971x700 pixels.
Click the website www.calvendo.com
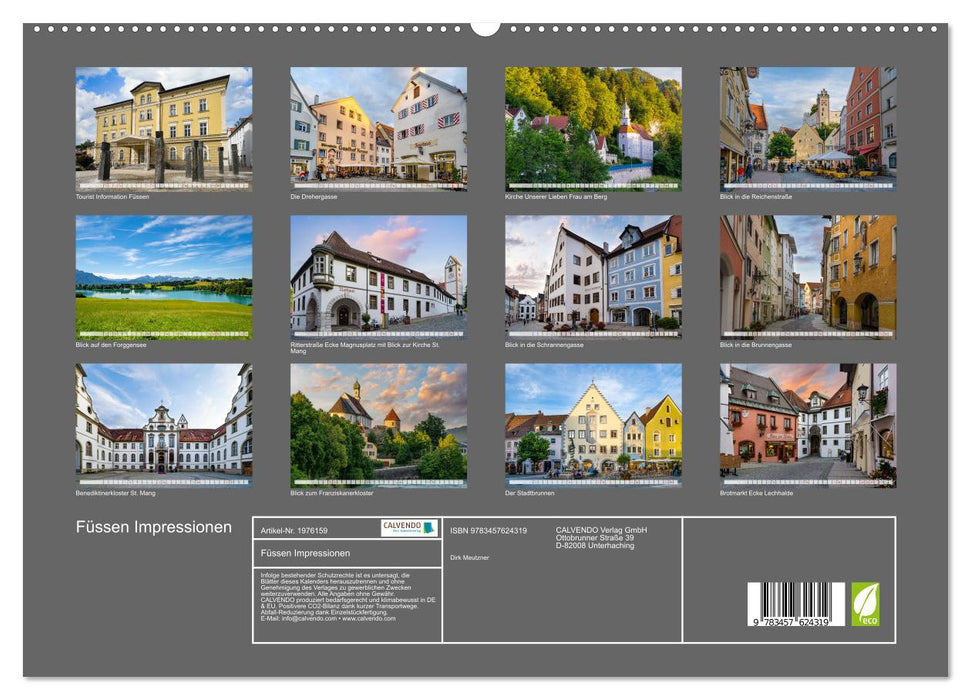(370, 620)
